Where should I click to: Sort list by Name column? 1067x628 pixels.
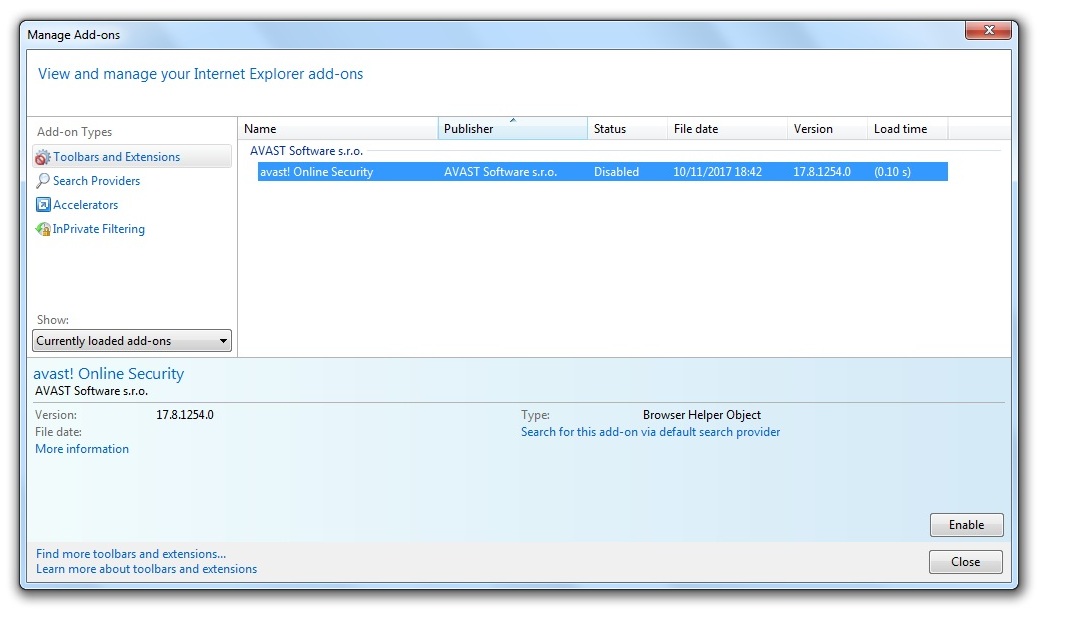click(338, 129)
